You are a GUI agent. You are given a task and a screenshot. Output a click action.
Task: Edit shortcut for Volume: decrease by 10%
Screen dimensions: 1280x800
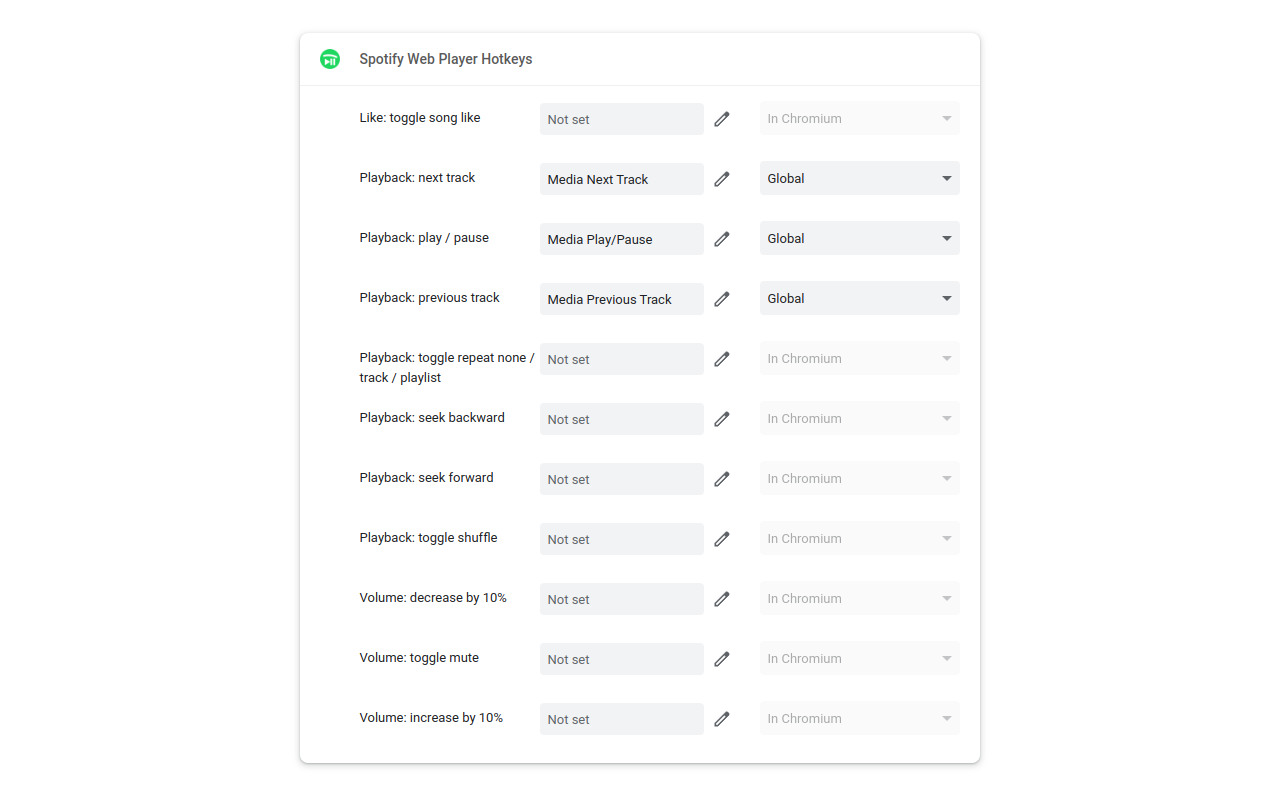722,599
